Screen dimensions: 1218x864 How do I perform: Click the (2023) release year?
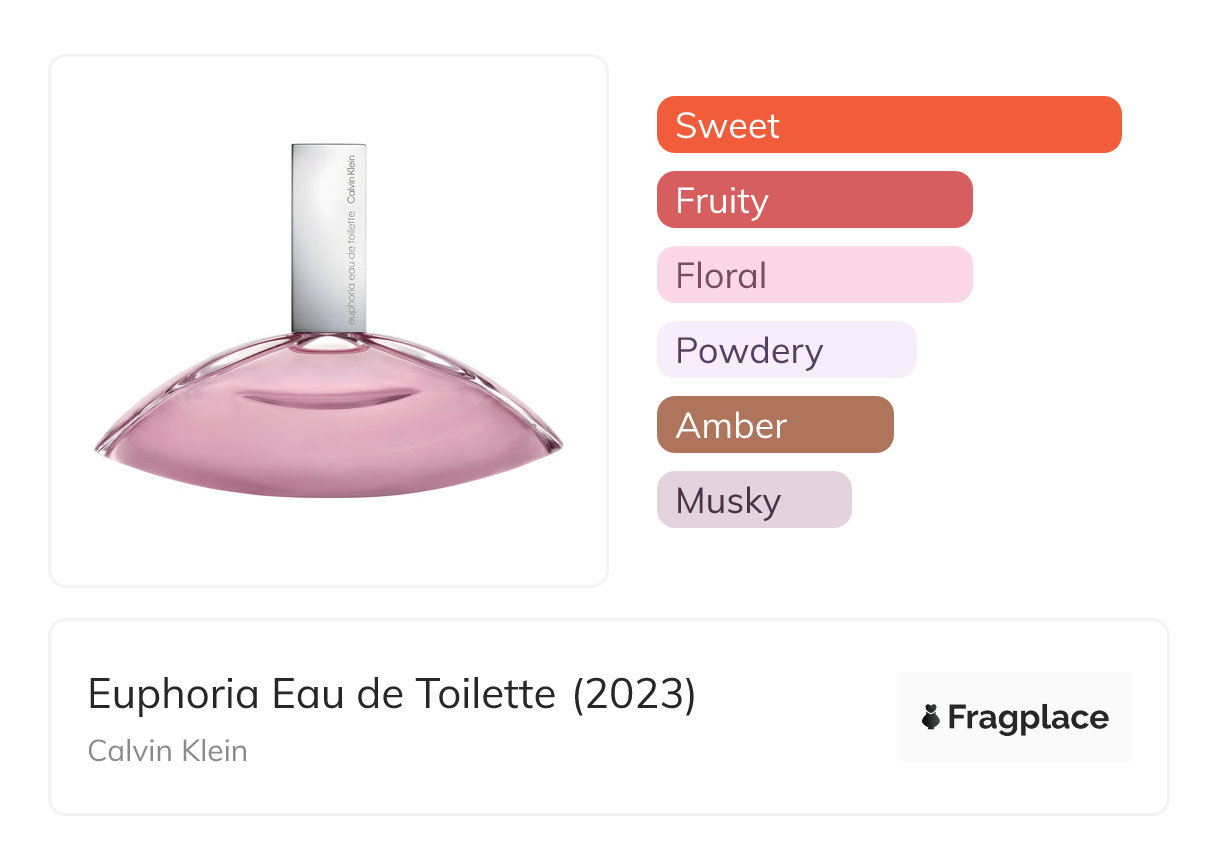pos(634,694)
